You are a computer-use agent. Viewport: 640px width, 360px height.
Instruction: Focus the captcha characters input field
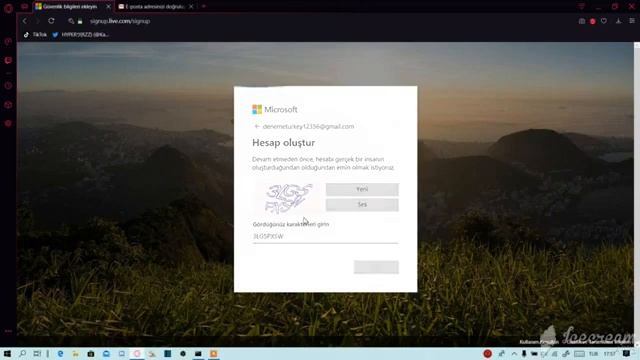(325, 236)
